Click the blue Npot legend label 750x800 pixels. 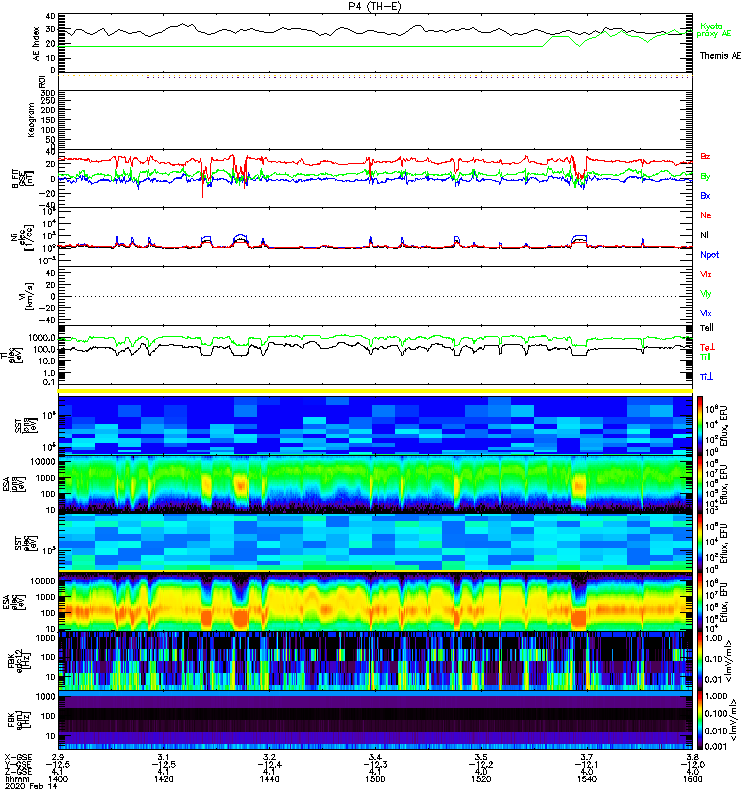click(x=710, y=255)
